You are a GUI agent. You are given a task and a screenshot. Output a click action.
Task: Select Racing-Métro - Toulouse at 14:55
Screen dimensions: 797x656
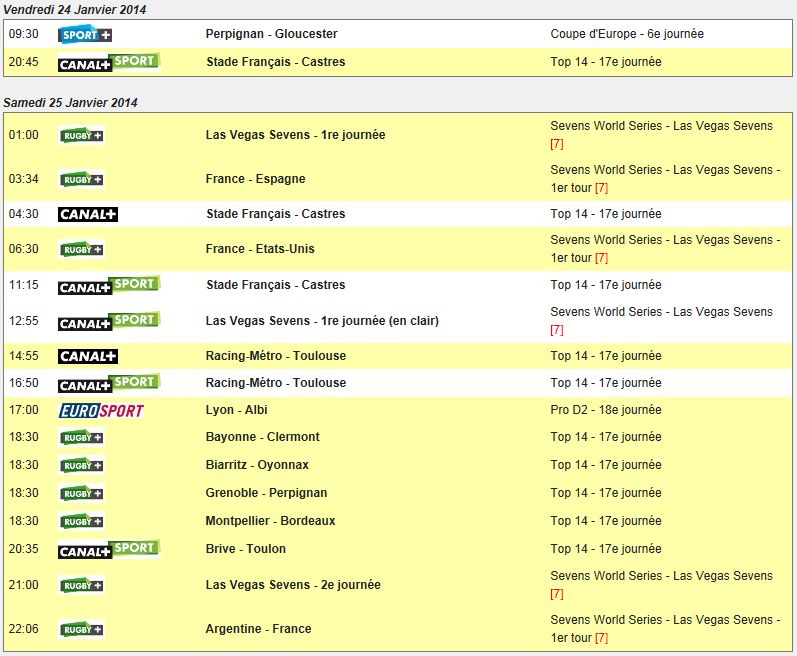275,356
